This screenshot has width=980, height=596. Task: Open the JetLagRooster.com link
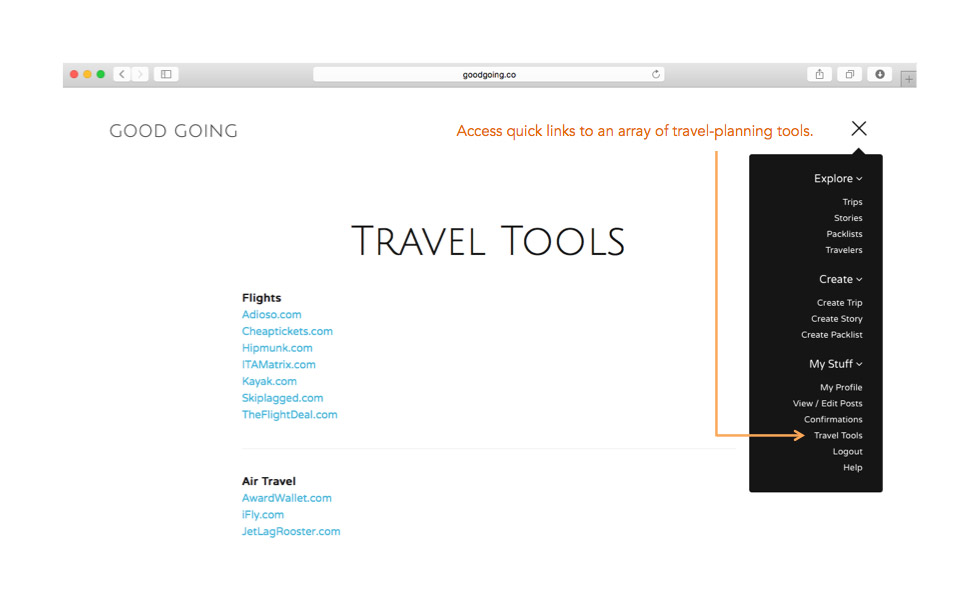(291, 532)
